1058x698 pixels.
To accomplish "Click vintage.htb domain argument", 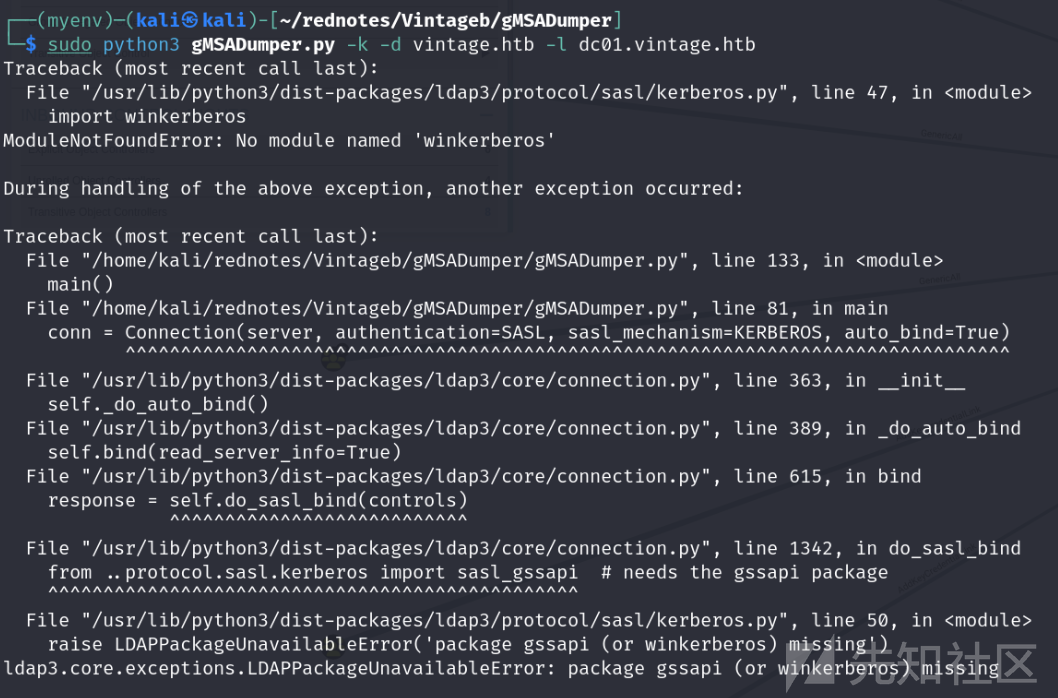I will tap(474, 45).
